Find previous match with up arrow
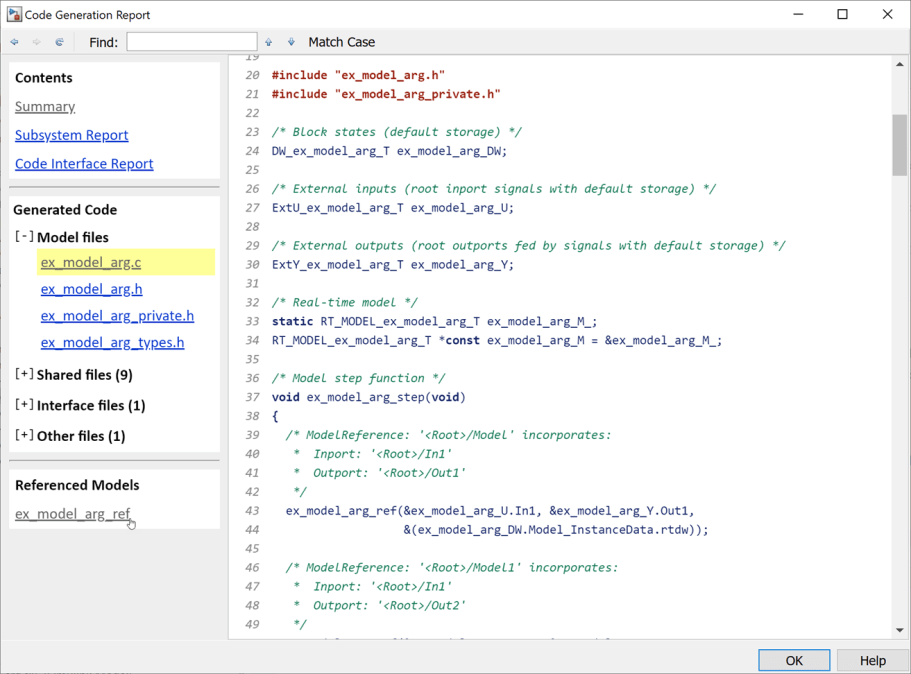Screen dimensions: 911x674 (269, 42)
